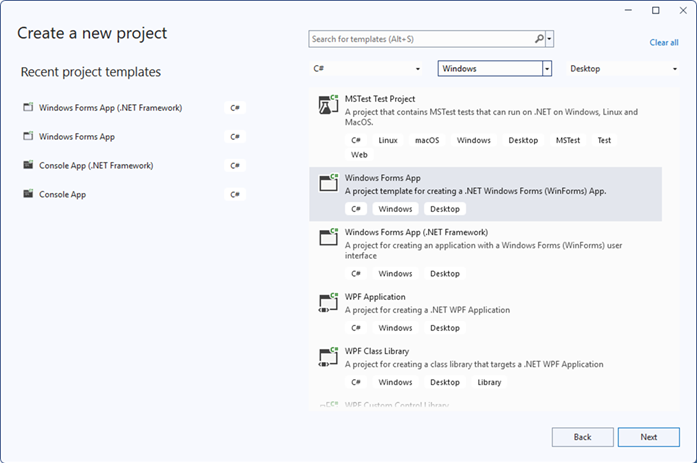Open the C# language filter dropdown
This screenshot has height=463, width=697.
[366, 68]
